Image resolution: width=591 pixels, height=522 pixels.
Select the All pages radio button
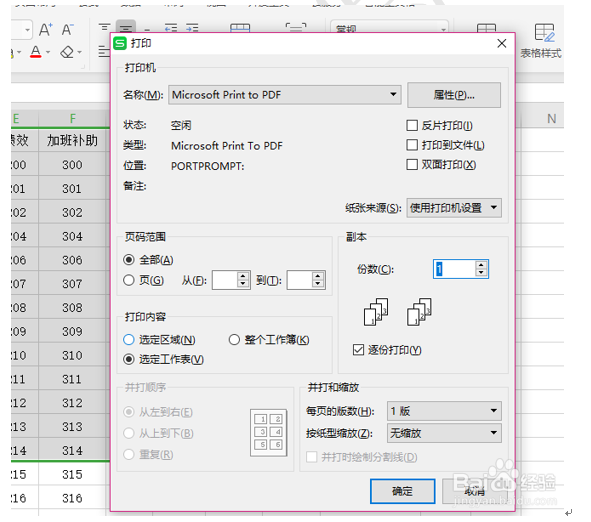click(x=129, y=260)
